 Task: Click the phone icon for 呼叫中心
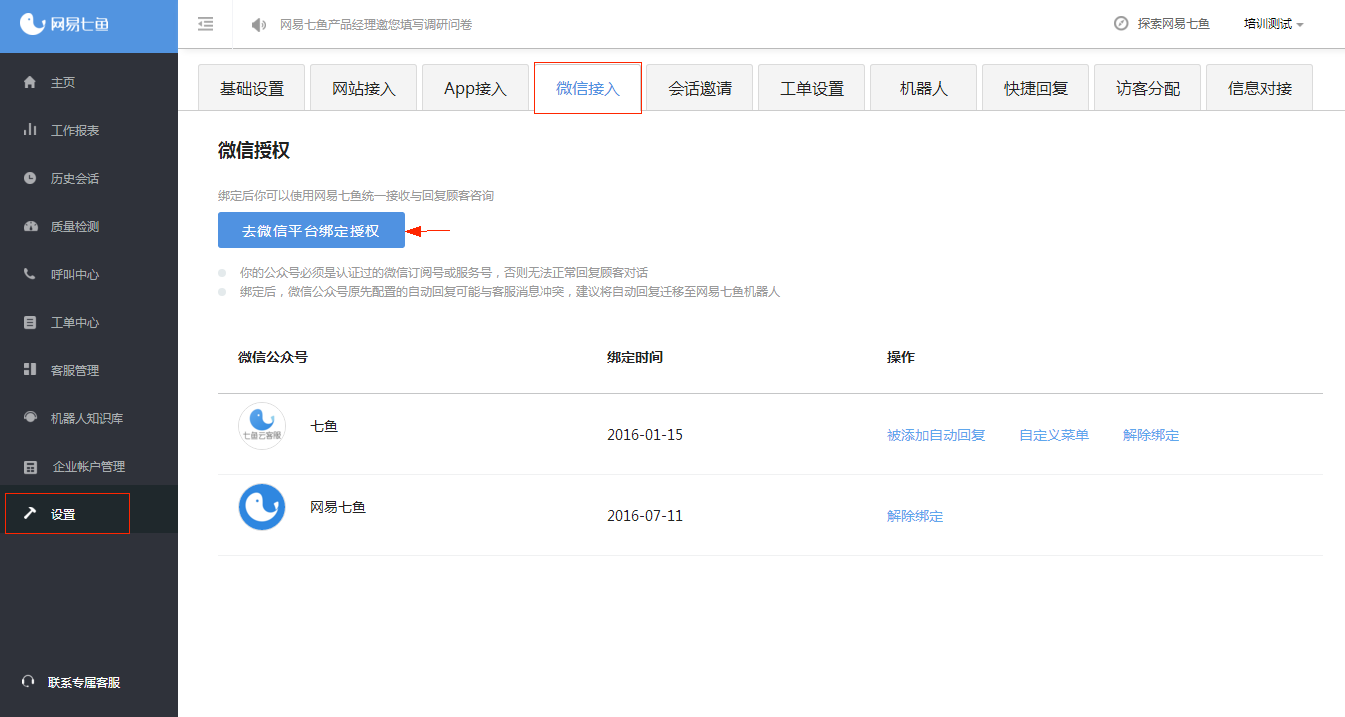(x=30, y=274)
